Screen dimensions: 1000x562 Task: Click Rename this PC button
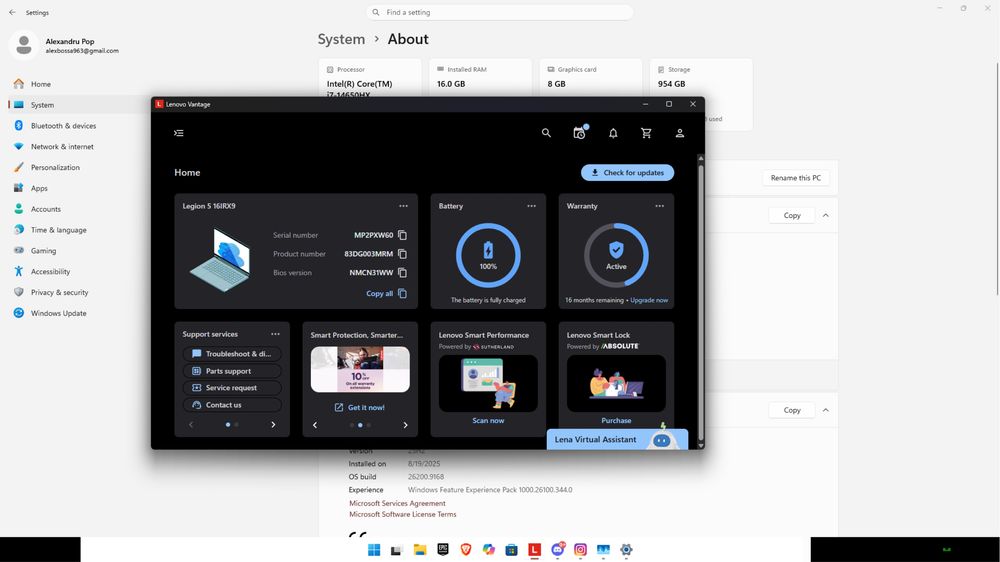point(795,178)
